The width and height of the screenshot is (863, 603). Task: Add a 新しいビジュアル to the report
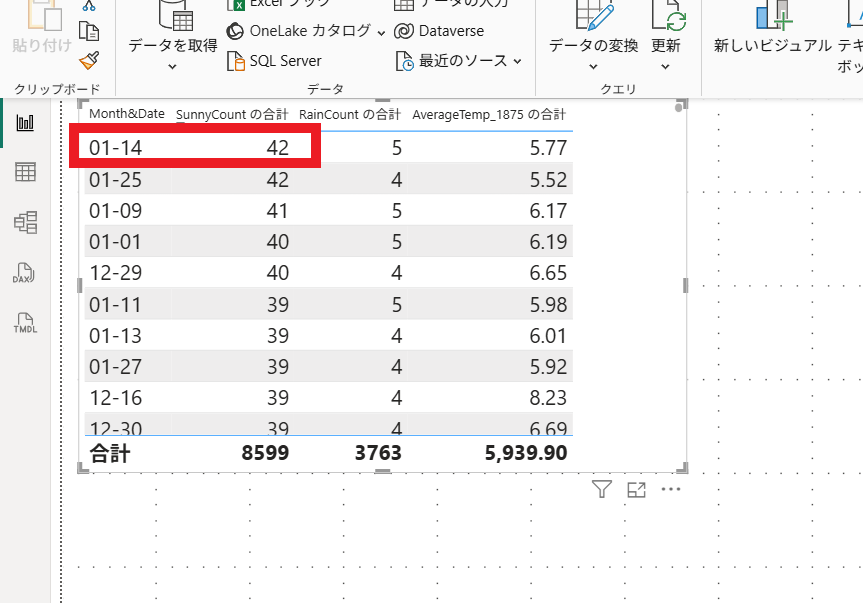point(772,45)
